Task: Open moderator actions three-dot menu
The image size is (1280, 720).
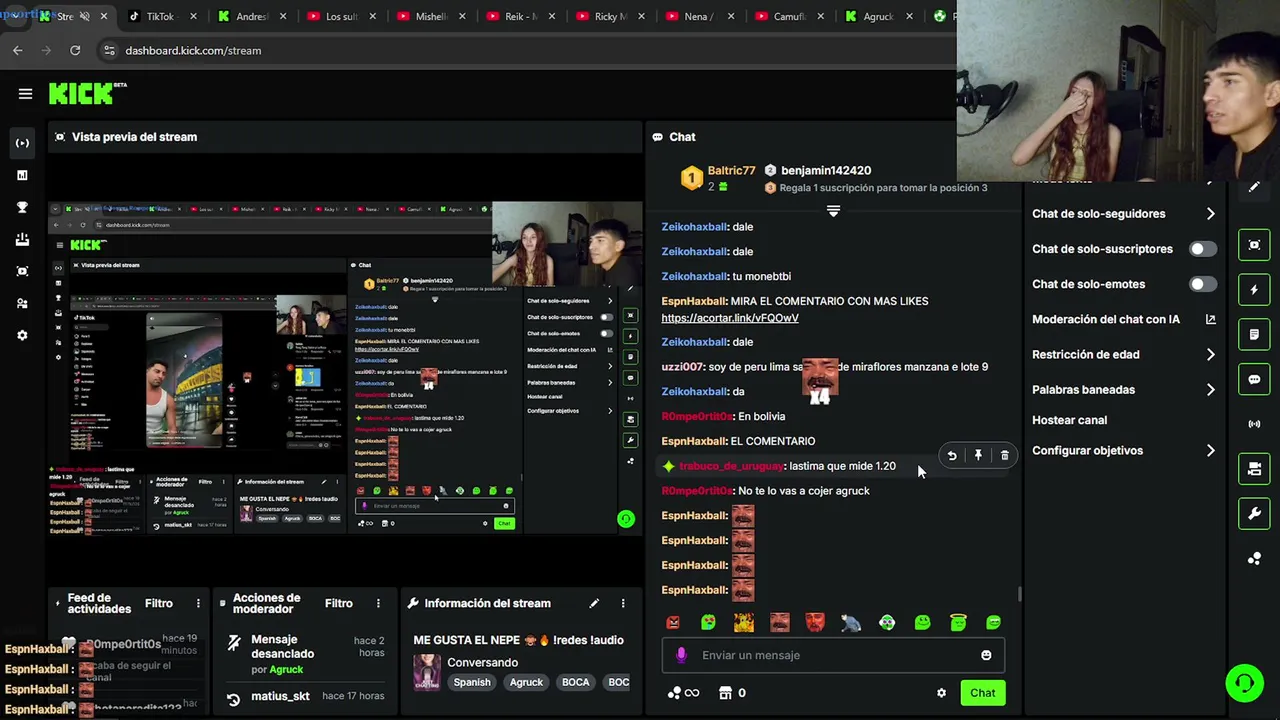Action: point(378,603)
